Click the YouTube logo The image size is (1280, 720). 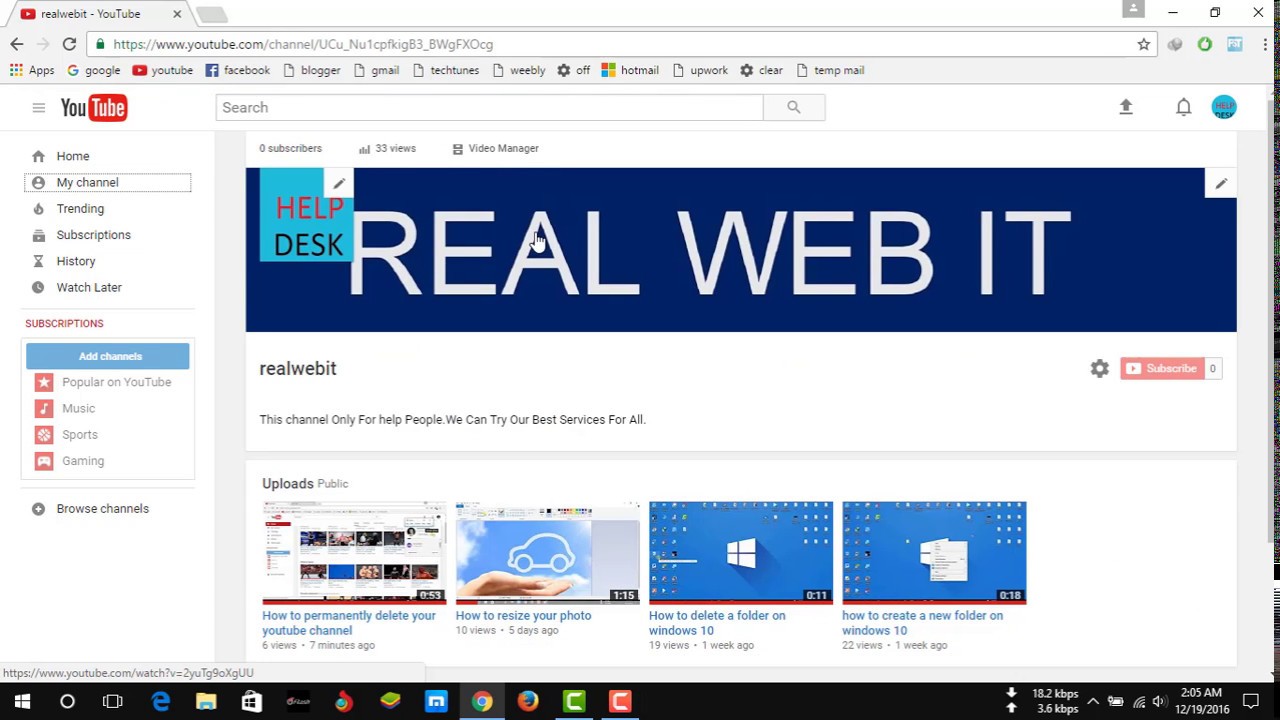[x=94, y=108]
